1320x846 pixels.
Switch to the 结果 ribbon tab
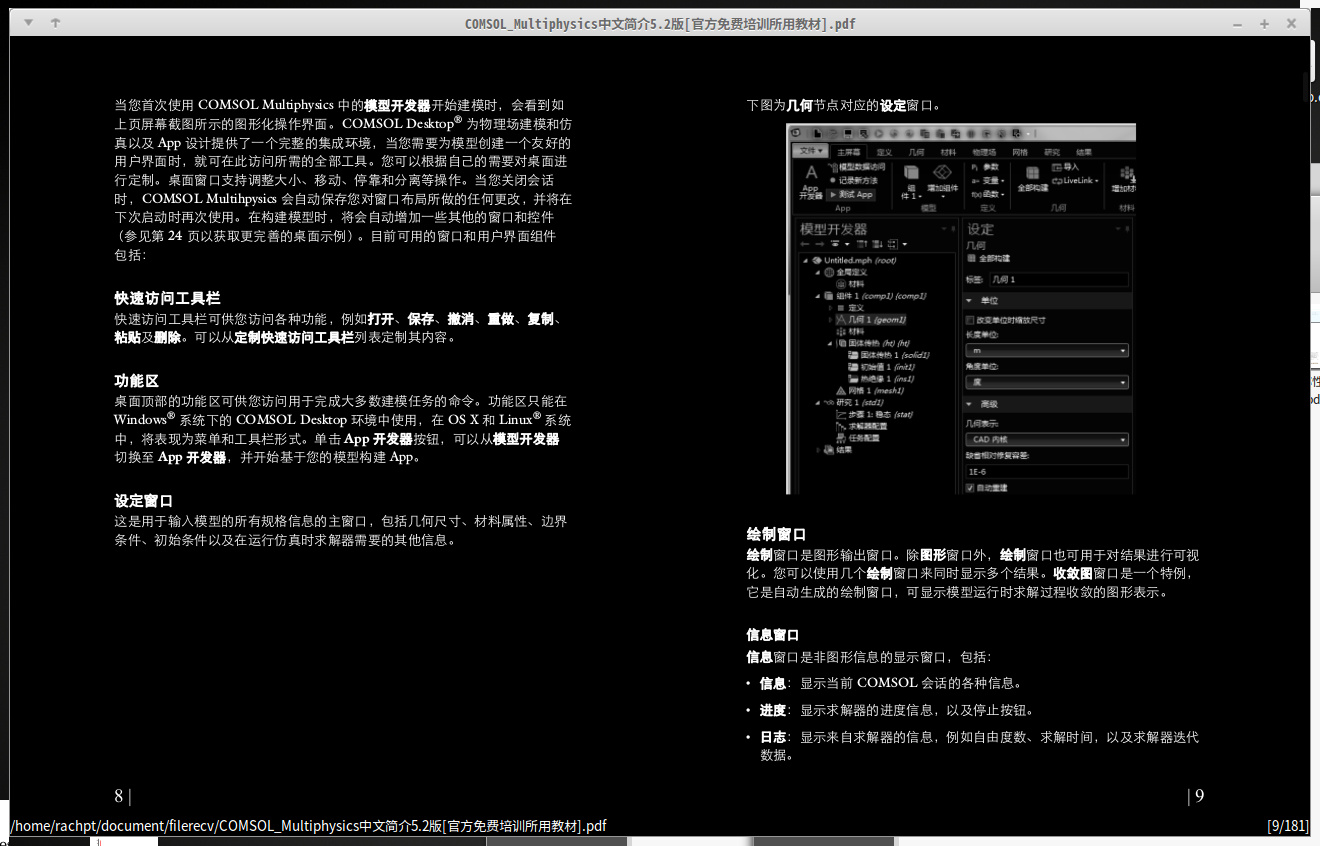coord(1084,152)
